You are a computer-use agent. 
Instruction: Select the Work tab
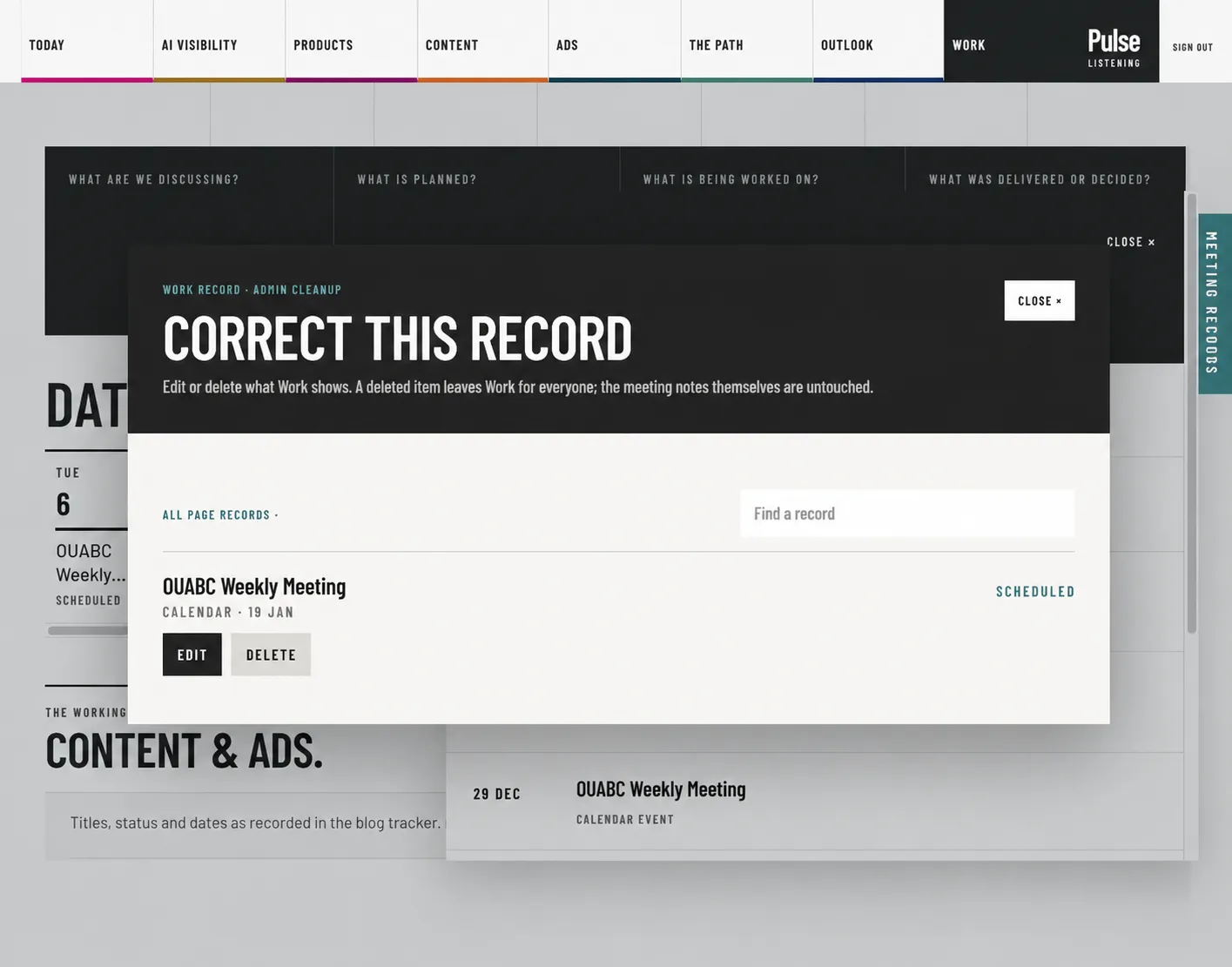(969, 44)
